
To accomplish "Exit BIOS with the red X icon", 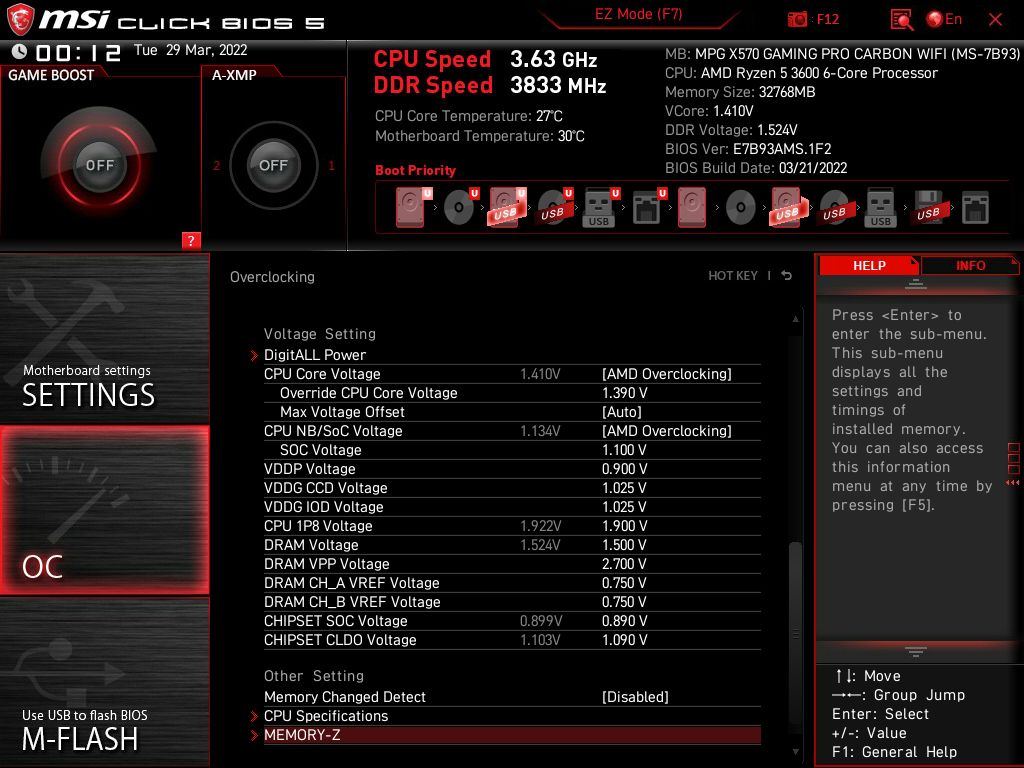I will [x=995, y=20].
